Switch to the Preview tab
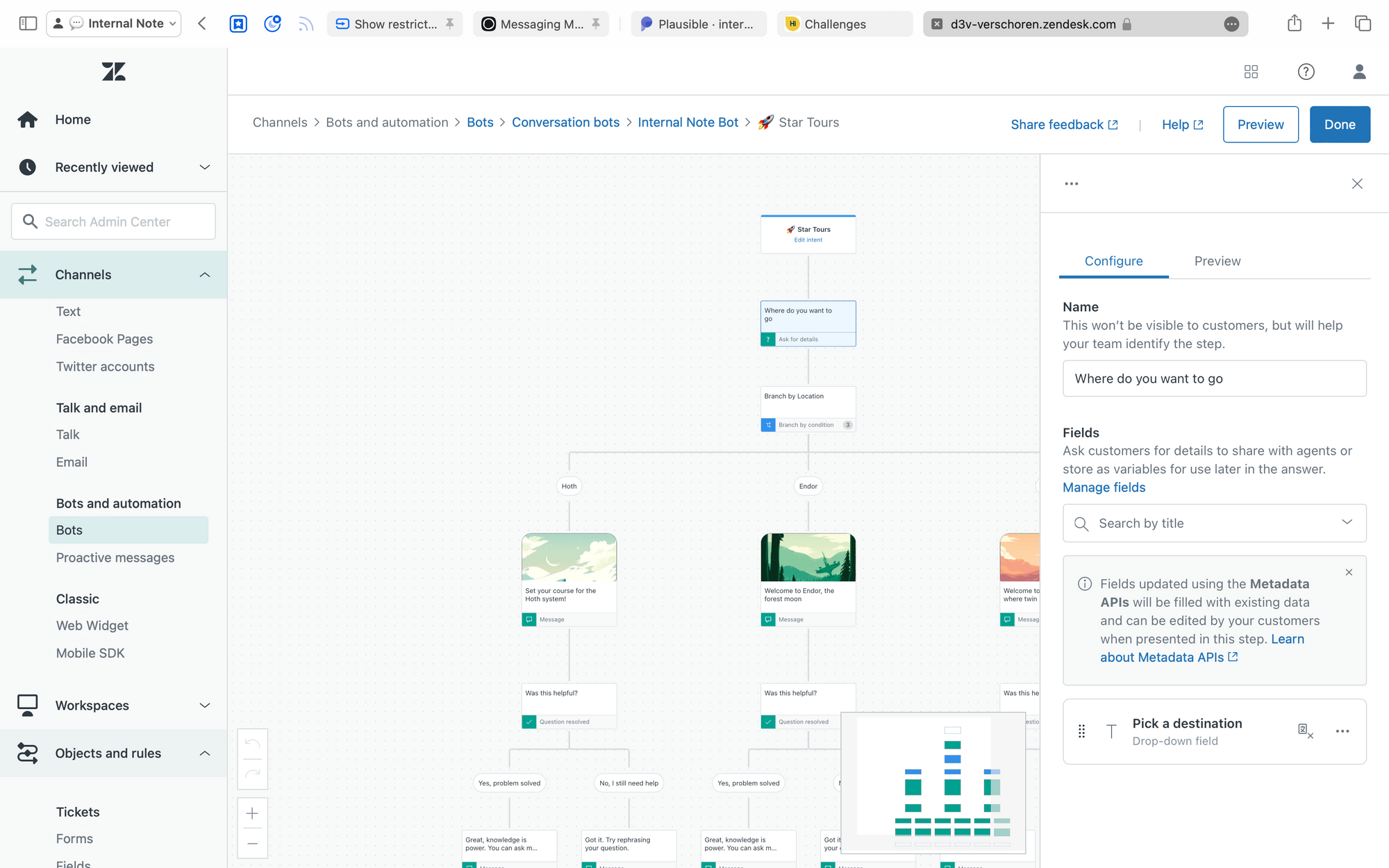The width and height of the screenshot is (1389, 868). (x=1217, y=261)
